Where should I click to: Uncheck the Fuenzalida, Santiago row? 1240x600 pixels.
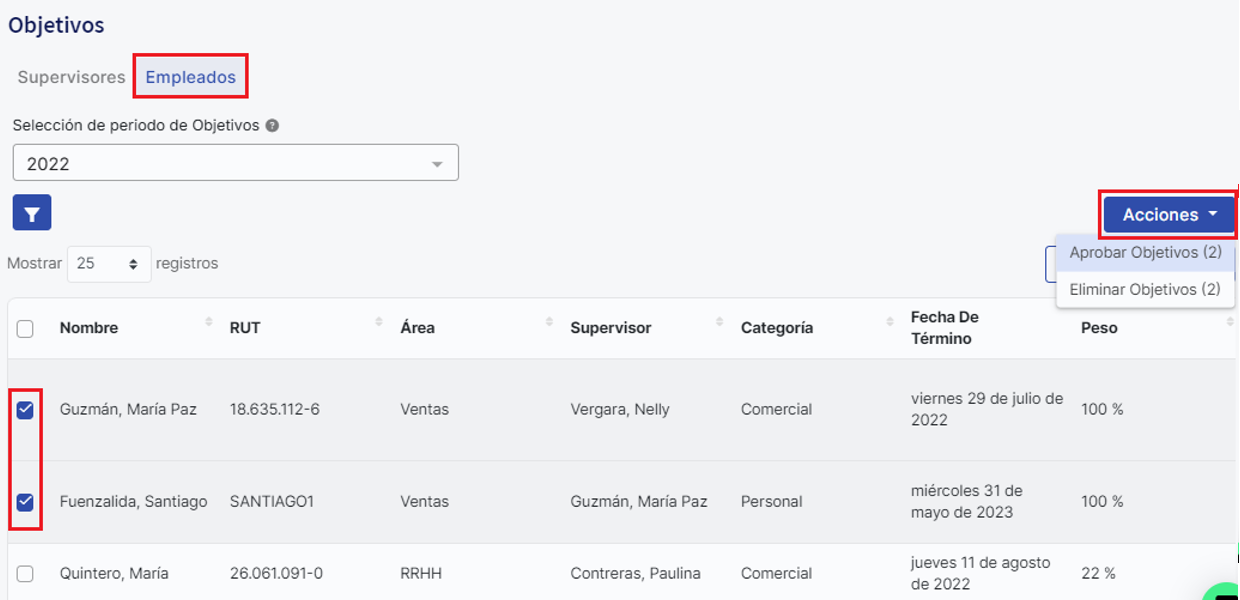click(x=25, y=501)
